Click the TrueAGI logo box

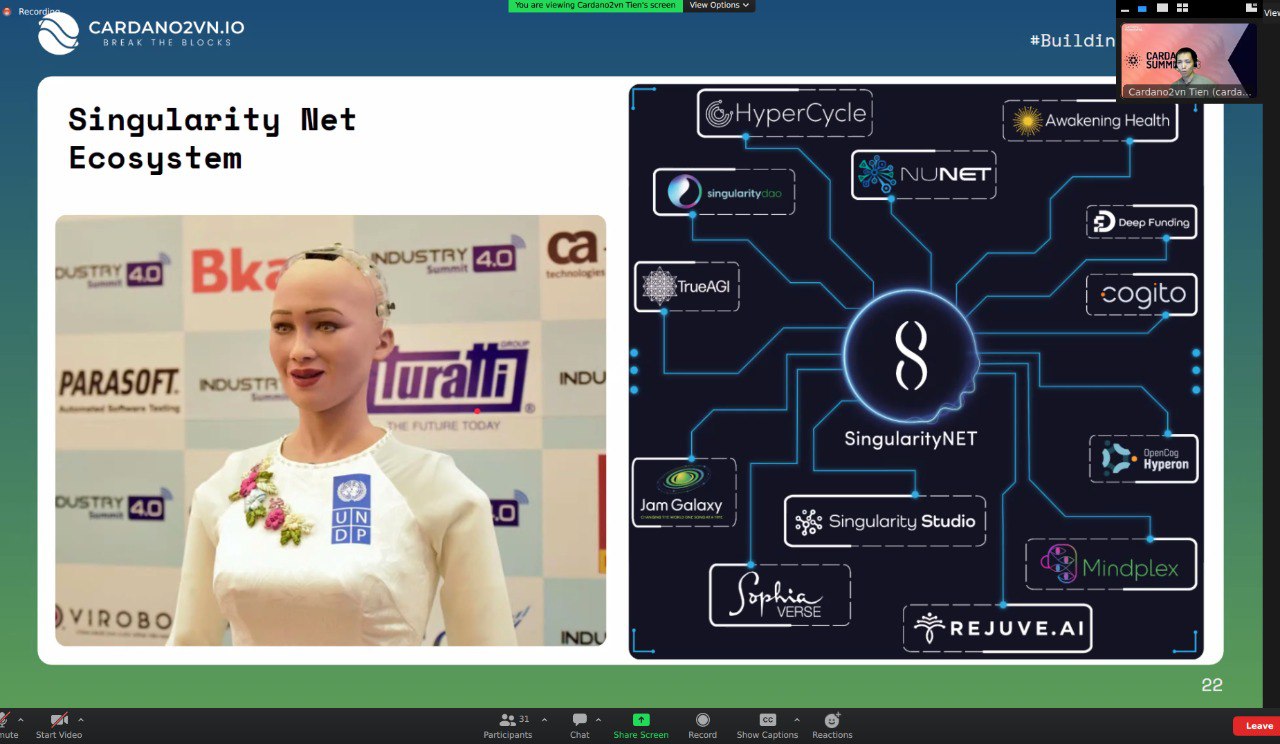[687, 287]
